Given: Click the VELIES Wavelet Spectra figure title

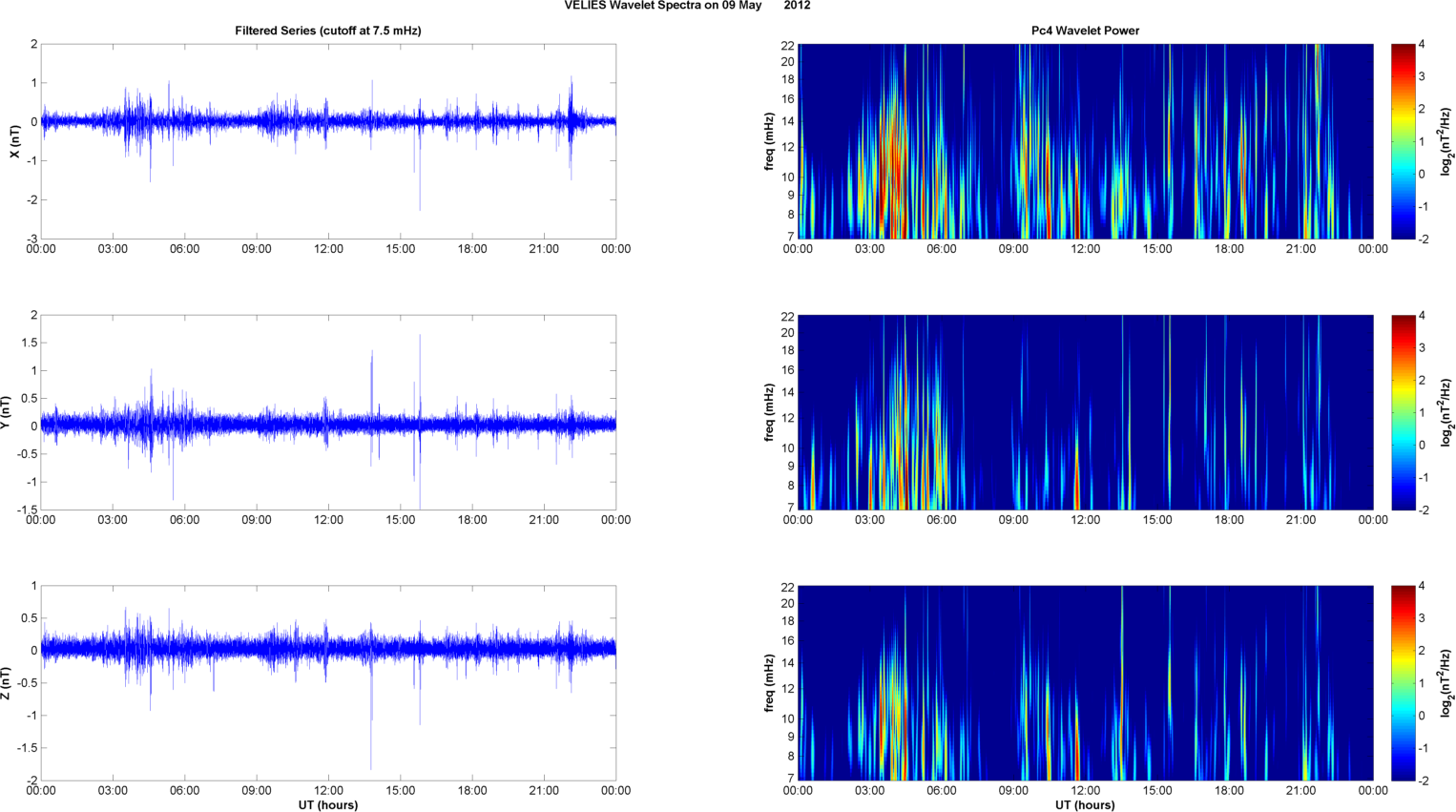Looking at the screenshot, I should tap(687, 6).
